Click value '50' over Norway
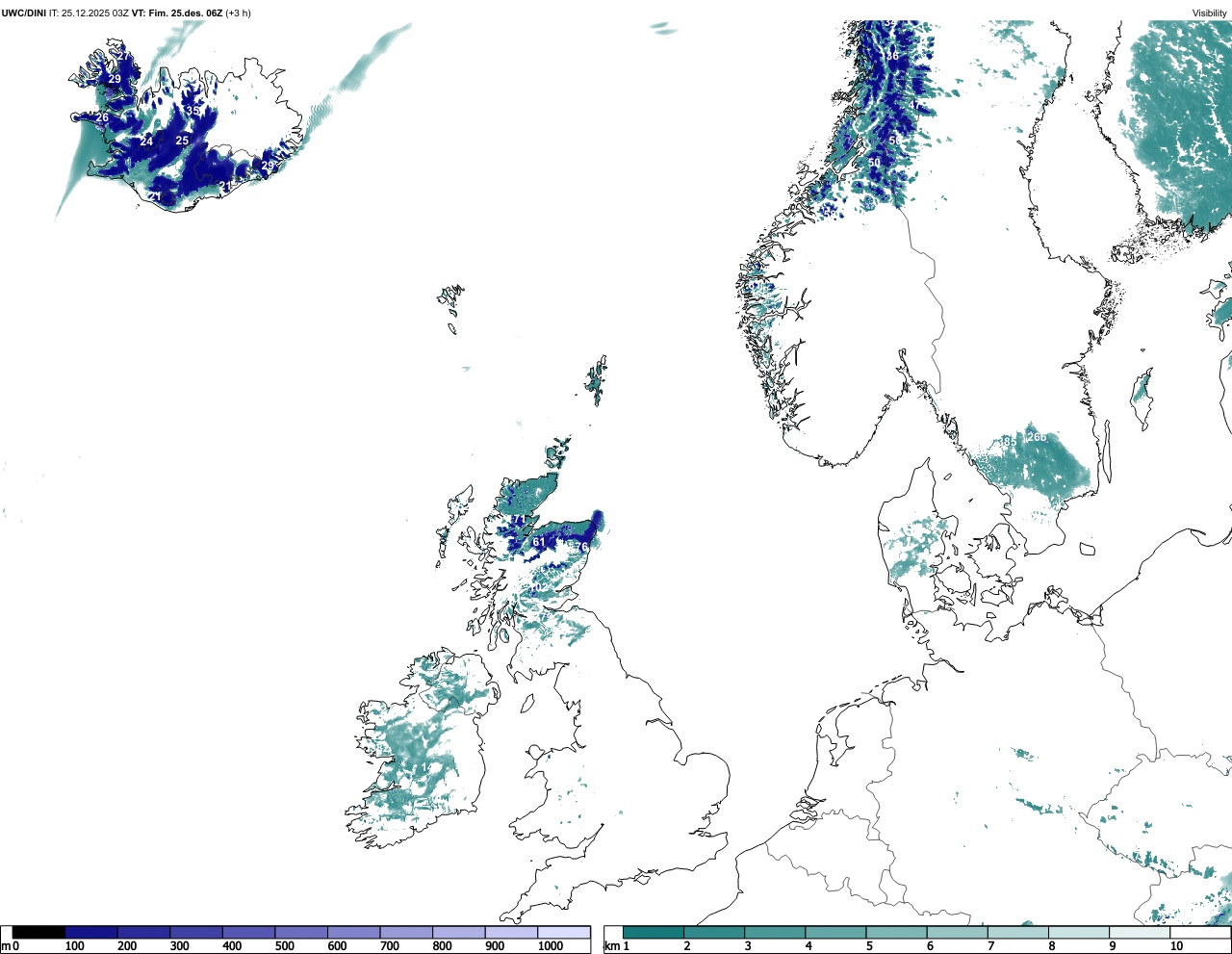The width and height of the screenshot is (1232, 954). point(874,164)
